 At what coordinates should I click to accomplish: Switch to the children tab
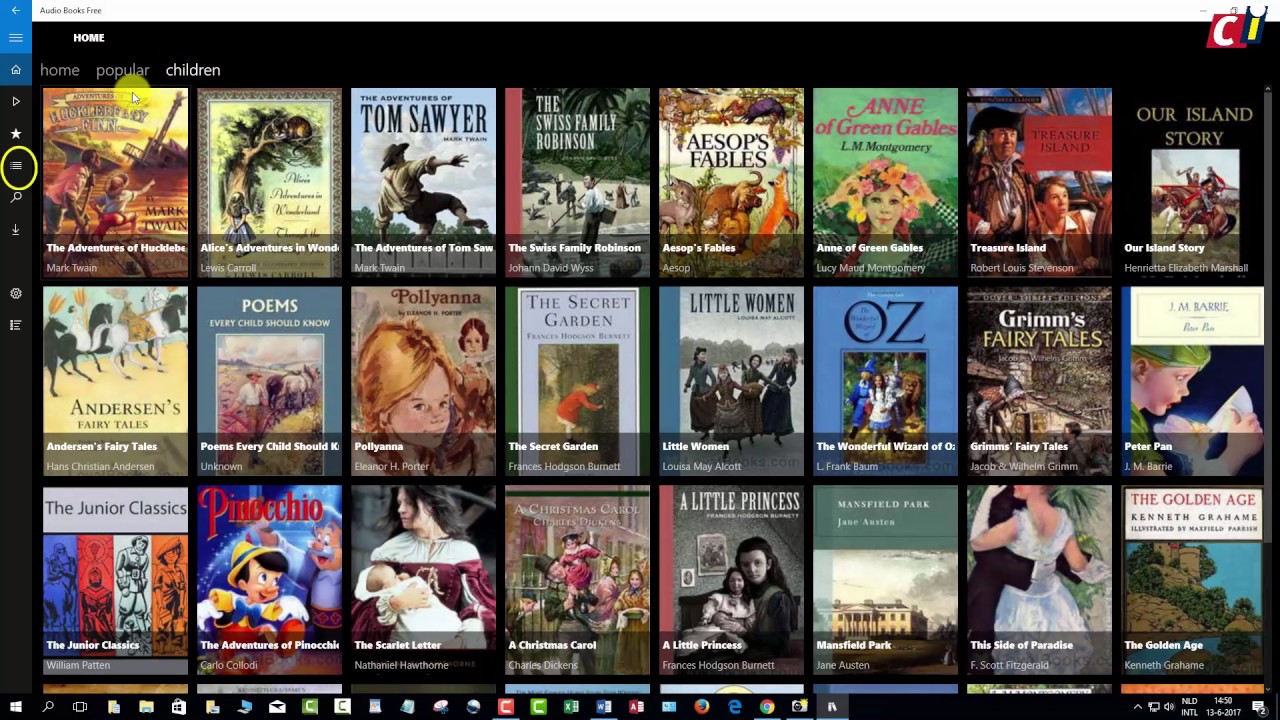pyautogui.click(x=193, y=70)
